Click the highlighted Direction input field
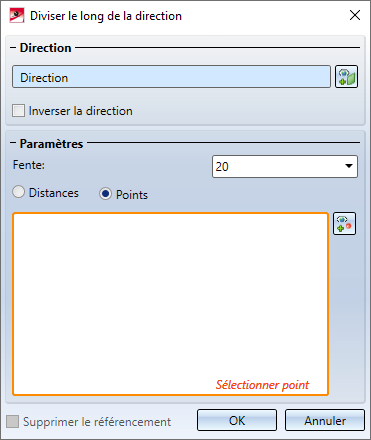This screenshot has width=371, height=440. [x=171, y=77]
